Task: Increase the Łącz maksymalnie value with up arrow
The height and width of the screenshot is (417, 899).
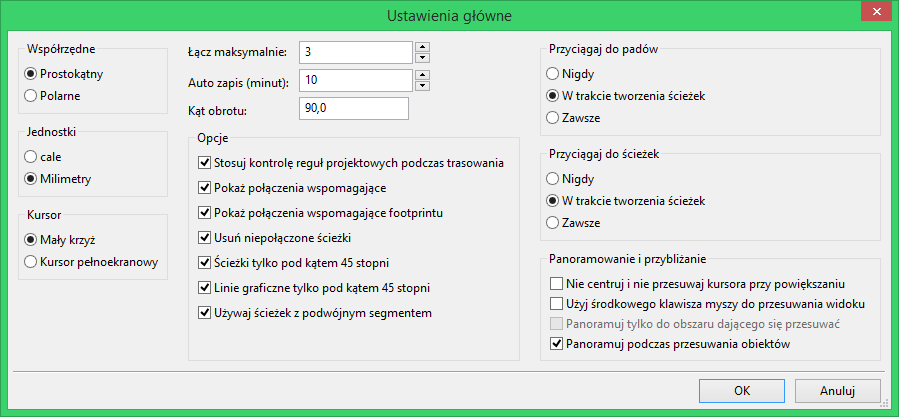Action: click(x=422, y=46)
